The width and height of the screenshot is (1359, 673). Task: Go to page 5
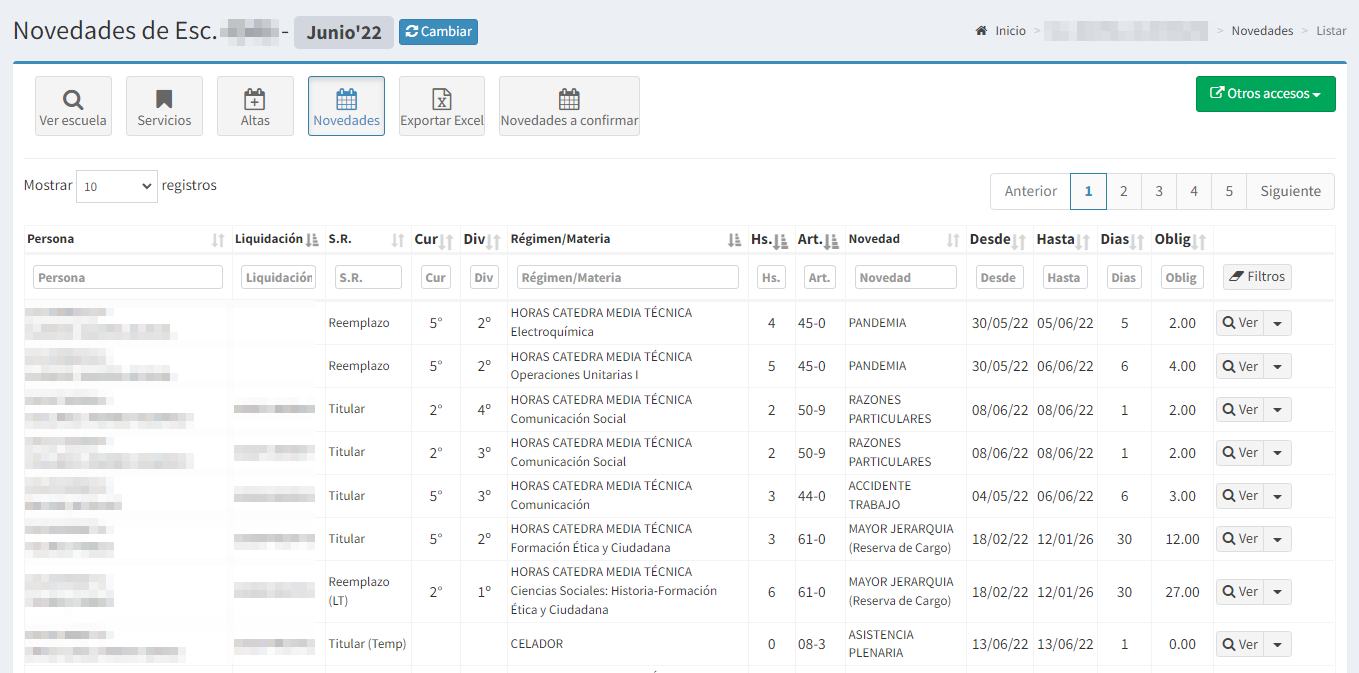[1229, 191]
